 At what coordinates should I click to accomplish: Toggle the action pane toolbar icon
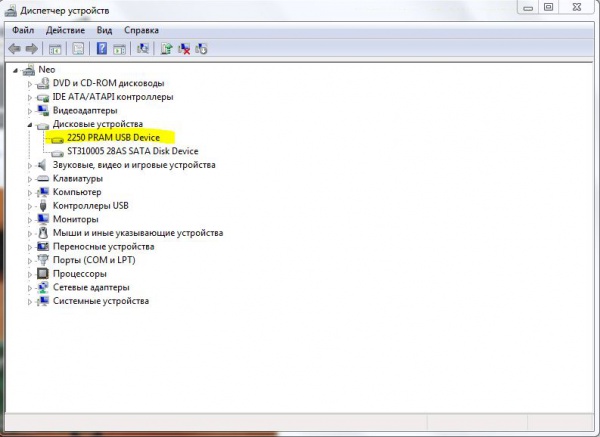[x=119, y=49]
